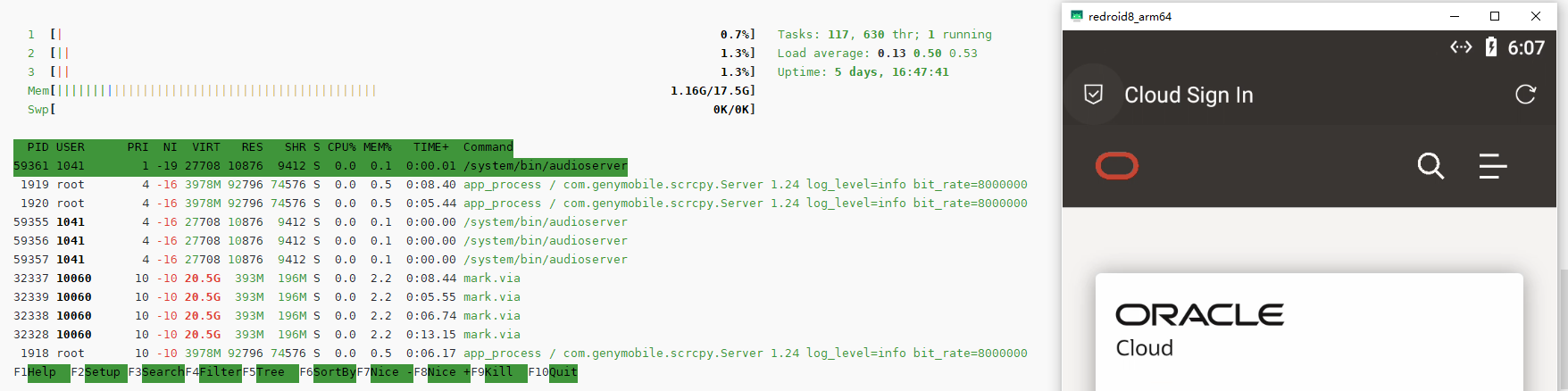Open search with the magnifier icon

(1430, 166)
